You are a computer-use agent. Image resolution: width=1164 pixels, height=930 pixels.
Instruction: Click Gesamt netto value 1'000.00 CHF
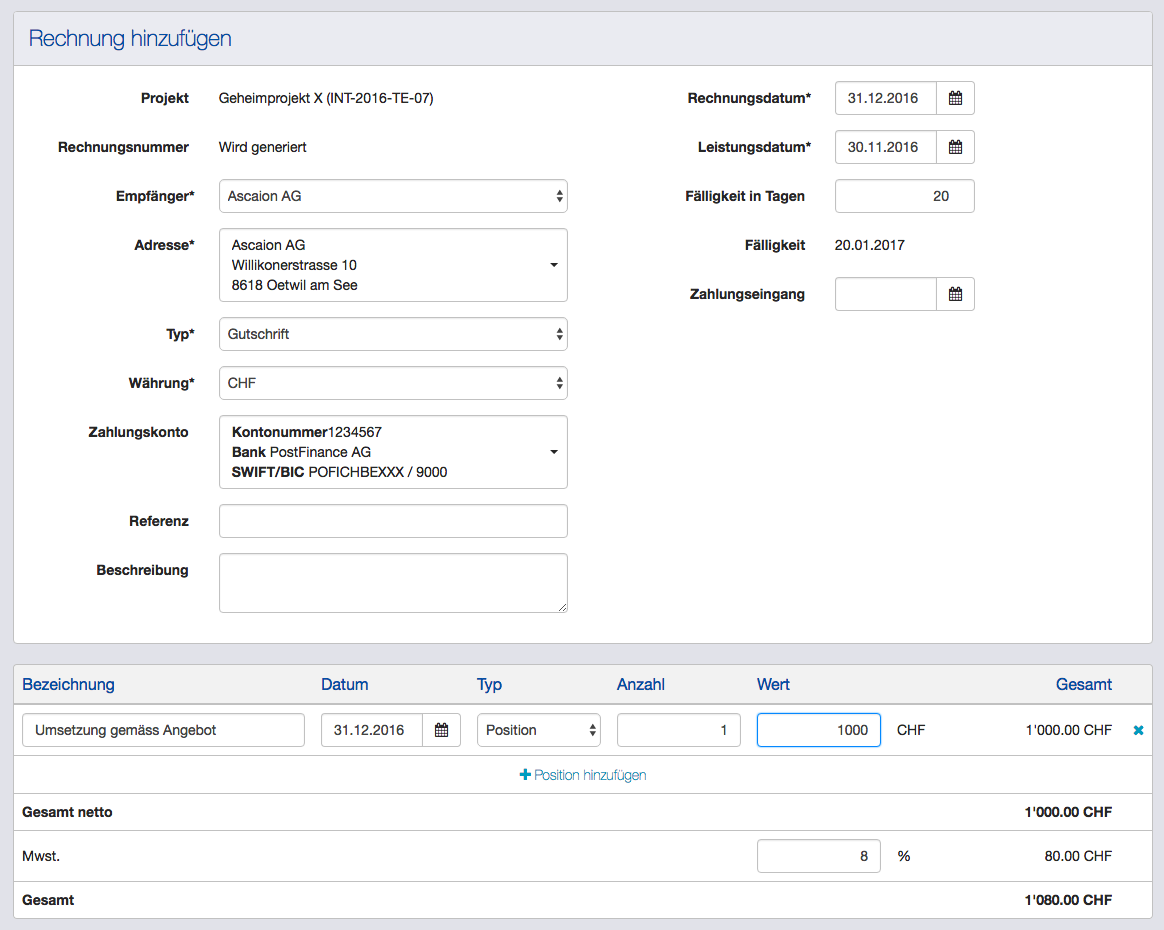click(x=1068, y=812)
